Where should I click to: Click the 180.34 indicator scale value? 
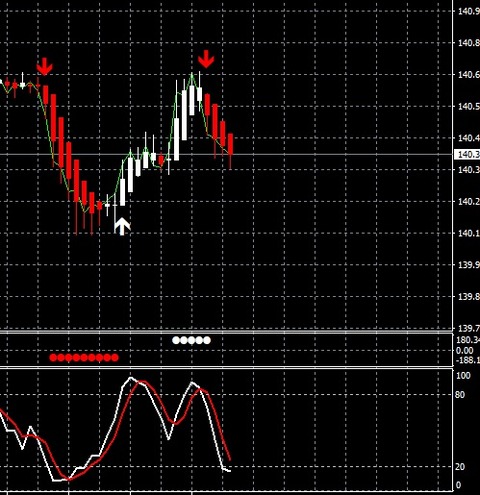click(468, 340)
